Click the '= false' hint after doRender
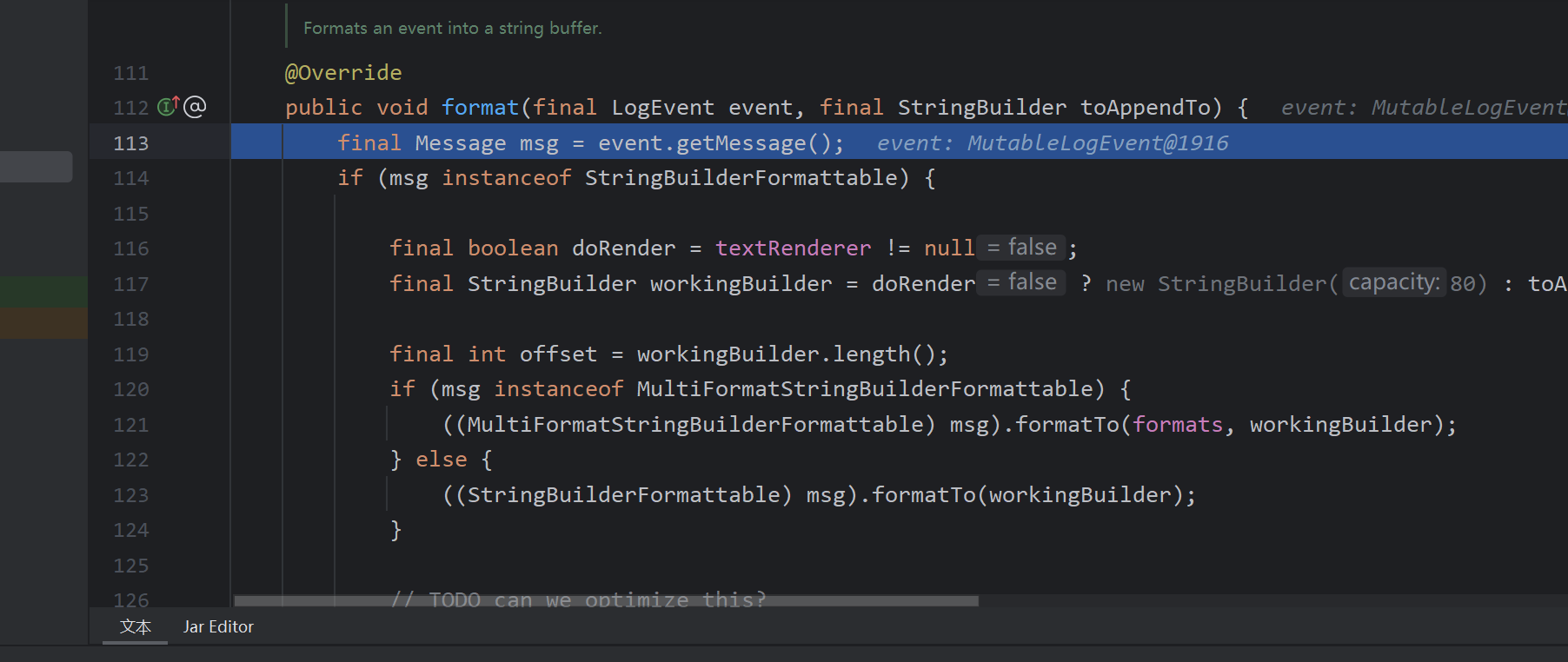The image size is (1568, 662). point(1021,283)
